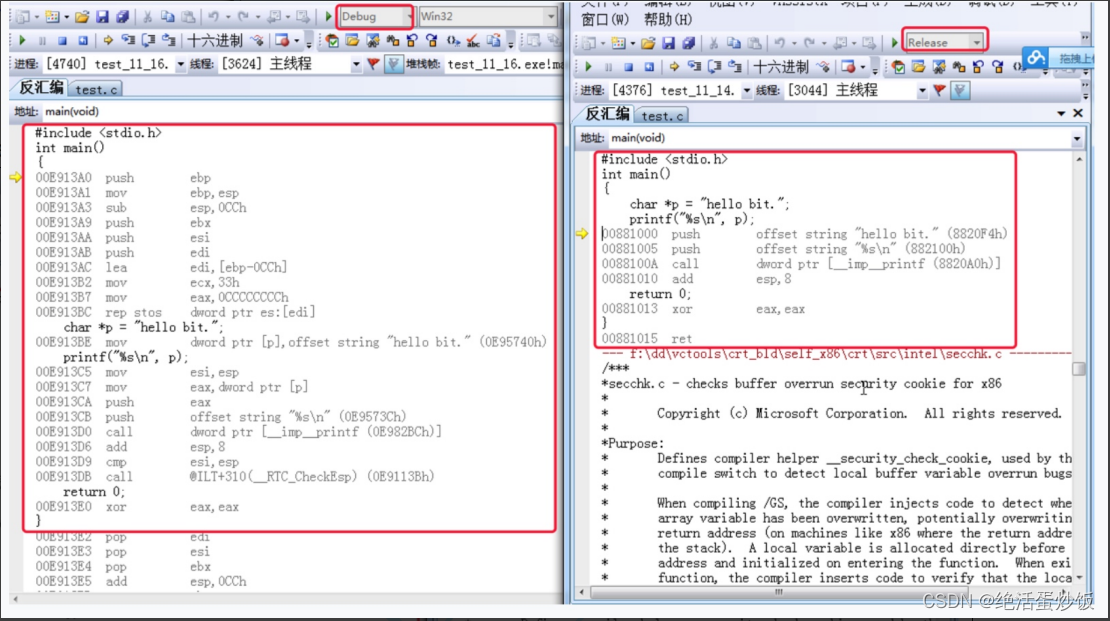Screen dimensions: 1110x621
Task: Close the right disassembly pane with X
Action: point(1077,113)
